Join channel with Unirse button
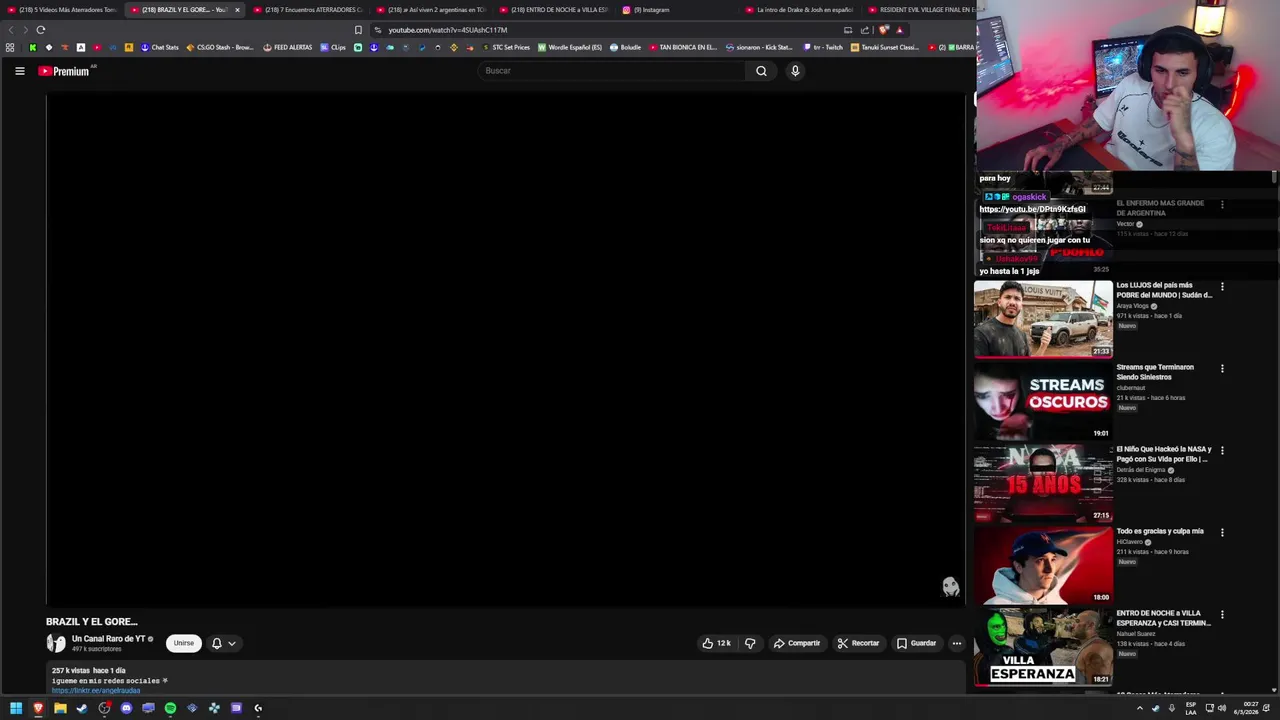 point(184,643)
